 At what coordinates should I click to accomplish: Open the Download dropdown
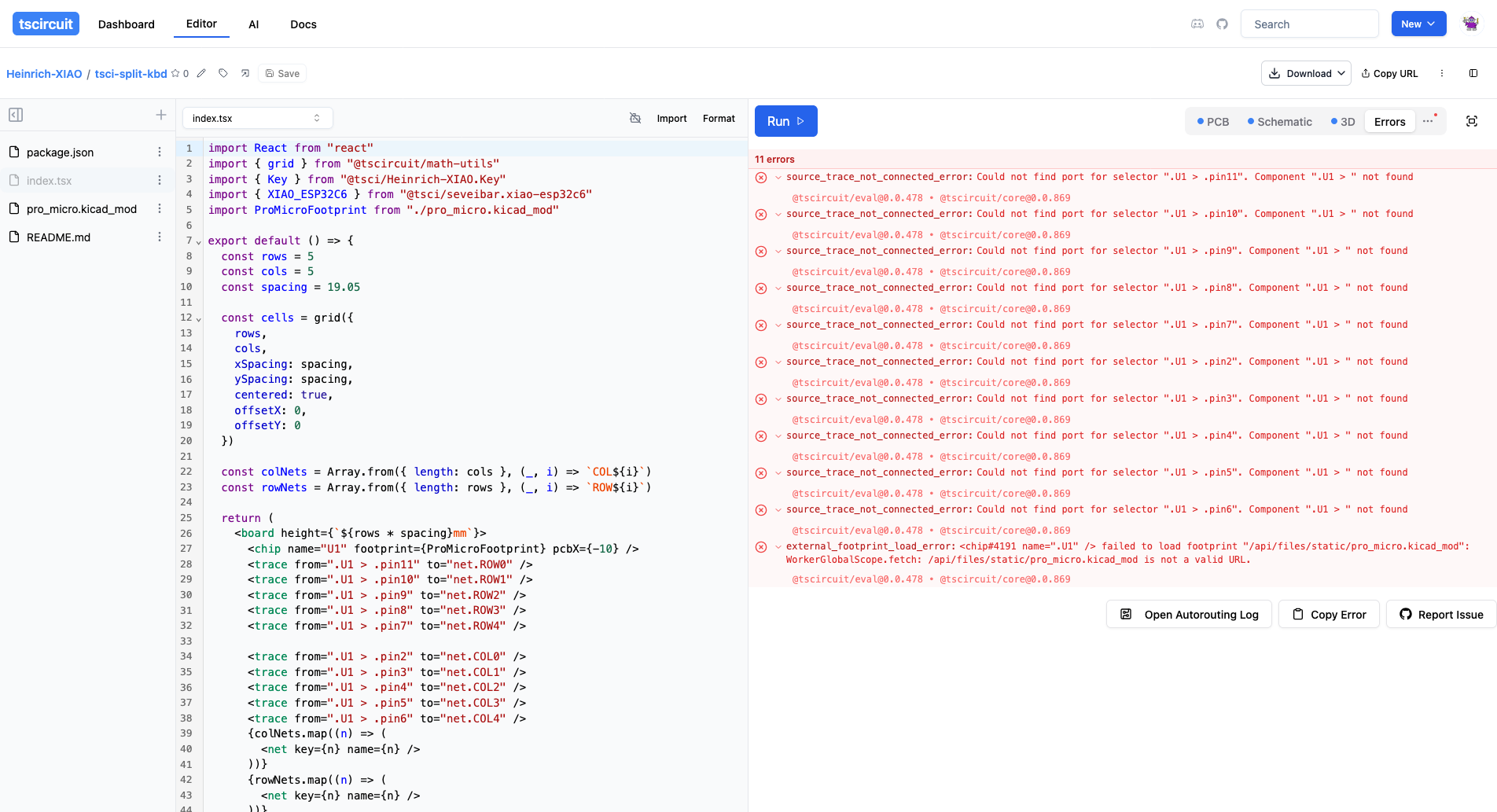point(1306,73)
